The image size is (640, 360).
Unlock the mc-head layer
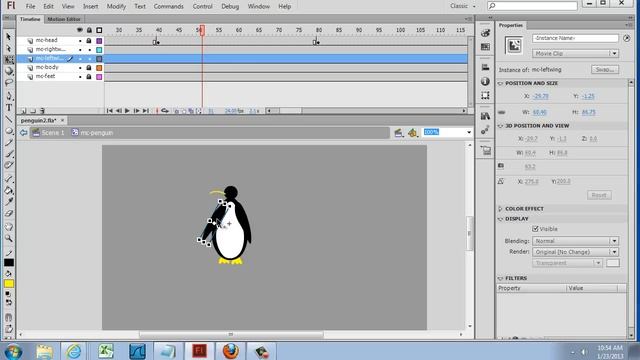tap(89, 41)
